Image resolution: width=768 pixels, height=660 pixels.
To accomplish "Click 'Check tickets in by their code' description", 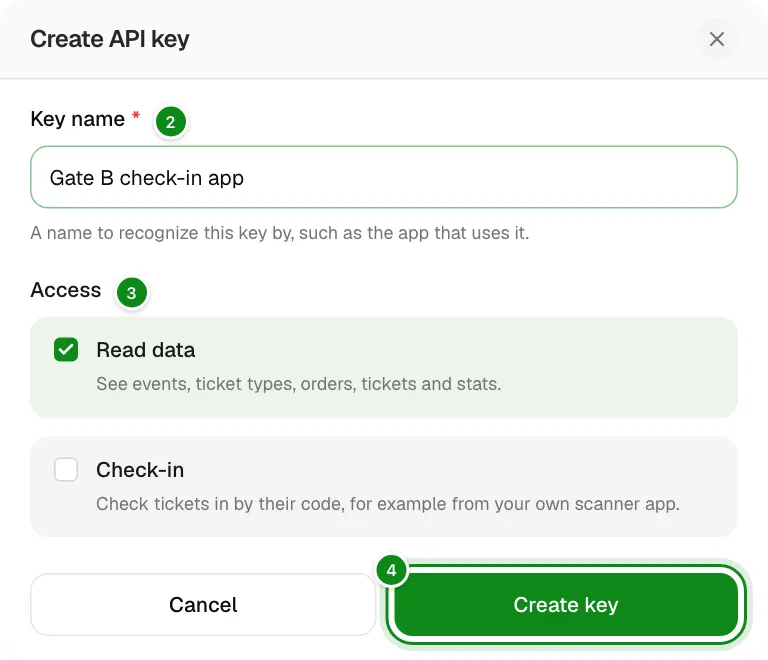I will tap(387, 504).
